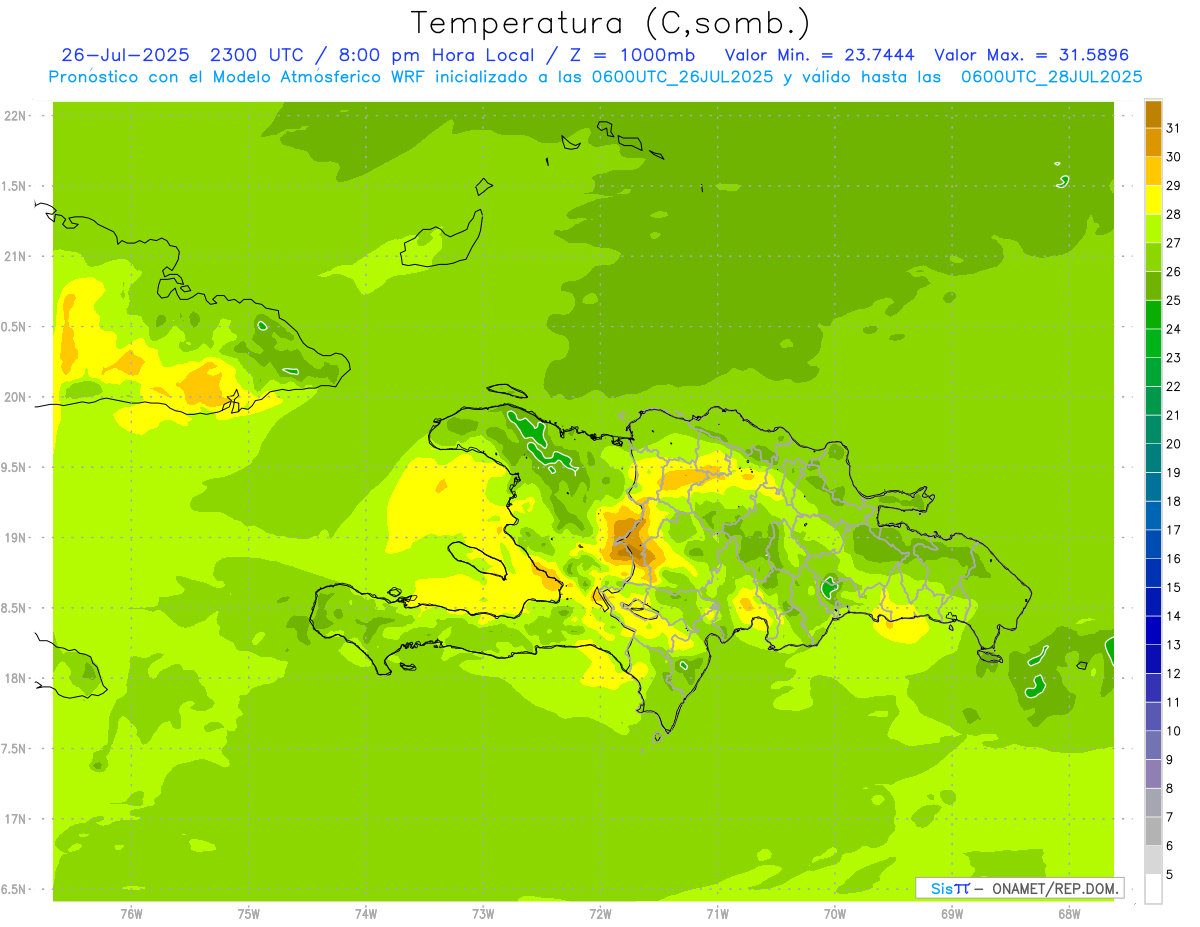Click the latitude label "20N"
The height and width of the screenshot is (927, 1200).
17,397
